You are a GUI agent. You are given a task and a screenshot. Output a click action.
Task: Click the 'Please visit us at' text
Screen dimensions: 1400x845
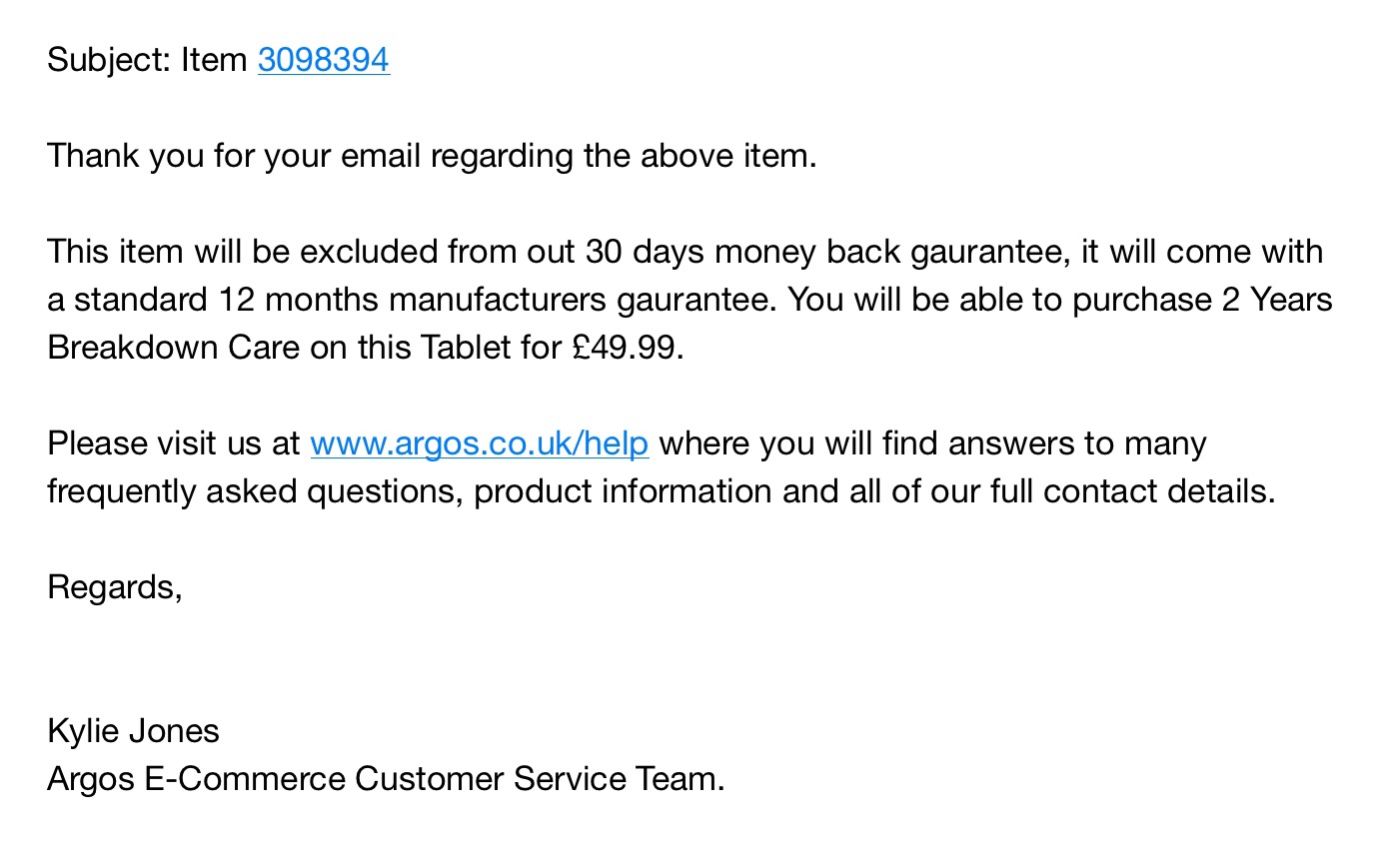[x=173, y=443]
